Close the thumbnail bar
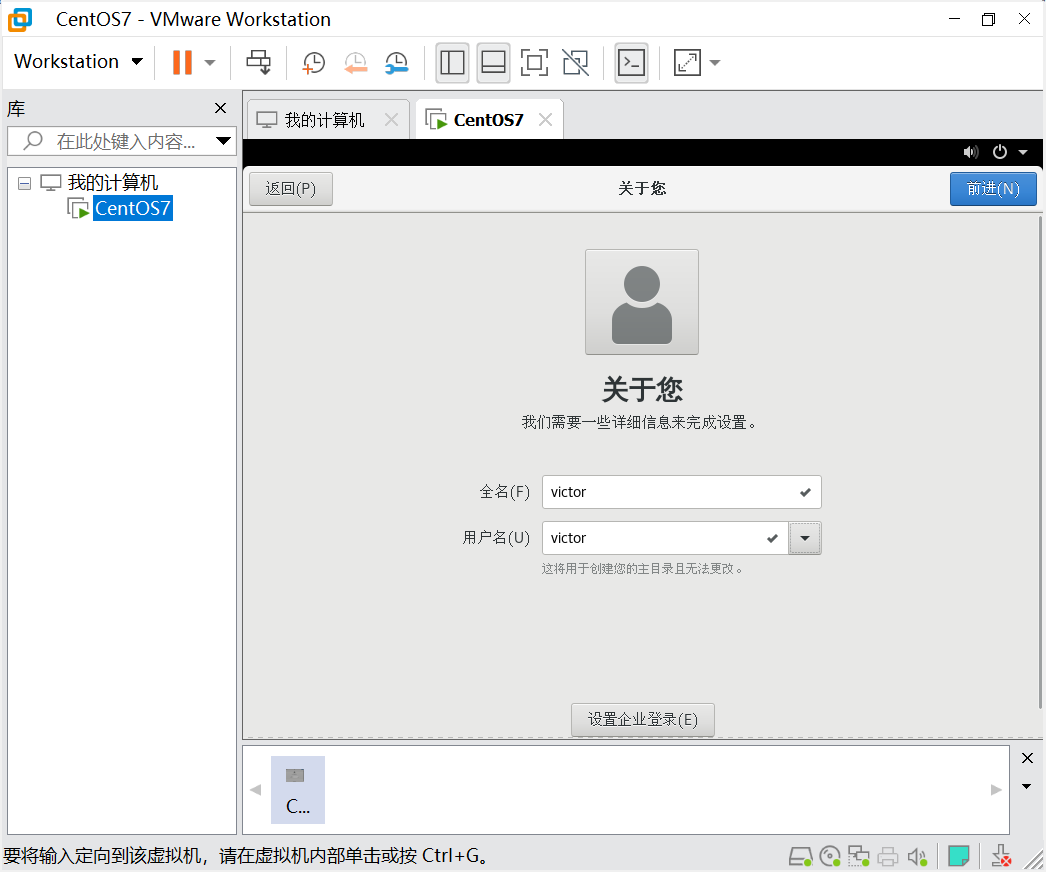Image resolution: width=1046 pixels, height=872 pixels. pos(1027,758)
